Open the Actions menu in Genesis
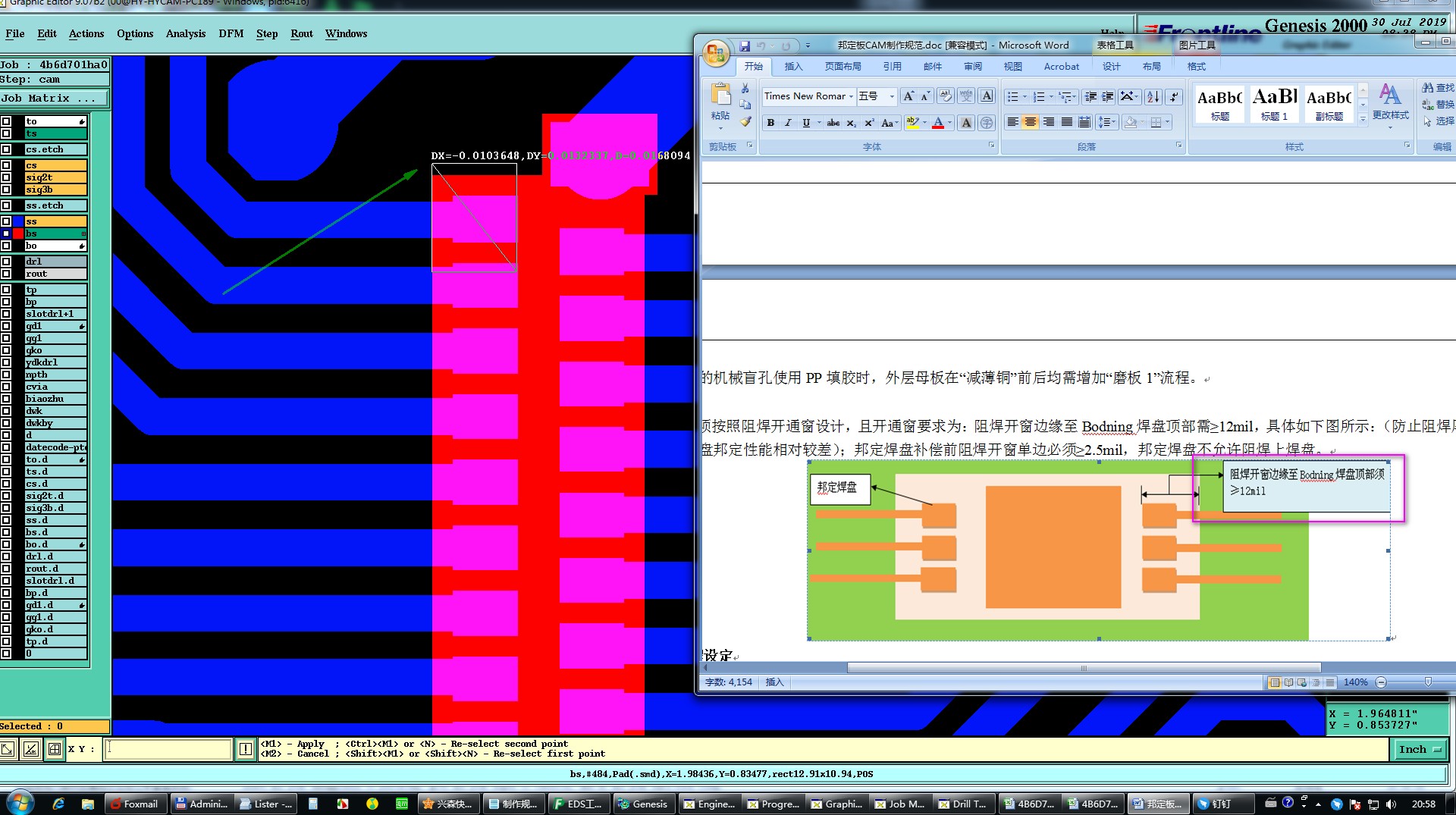1456x815 pixels. click(86, 33)
